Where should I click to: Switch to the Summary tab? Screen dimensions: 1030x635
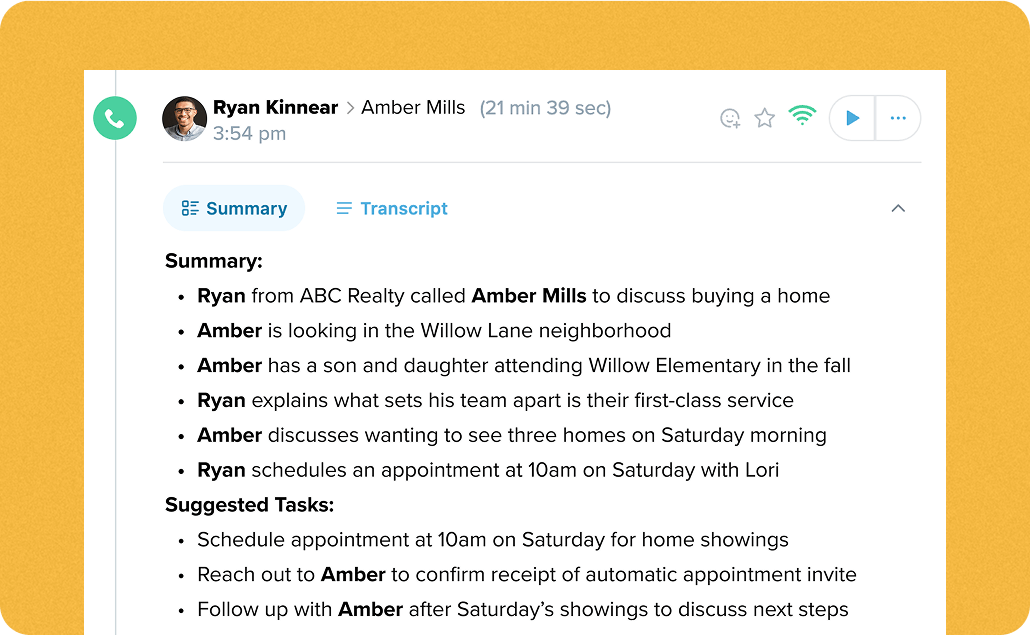pos(234,208)
